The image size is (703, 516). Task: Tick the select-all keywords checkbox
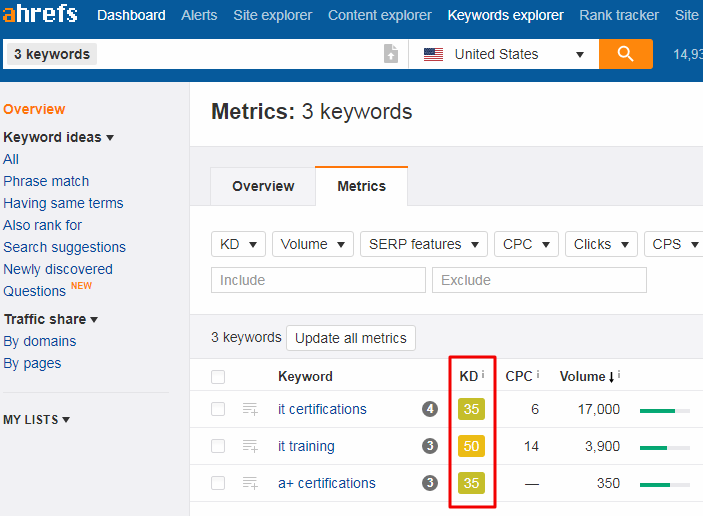coord(218,377)
